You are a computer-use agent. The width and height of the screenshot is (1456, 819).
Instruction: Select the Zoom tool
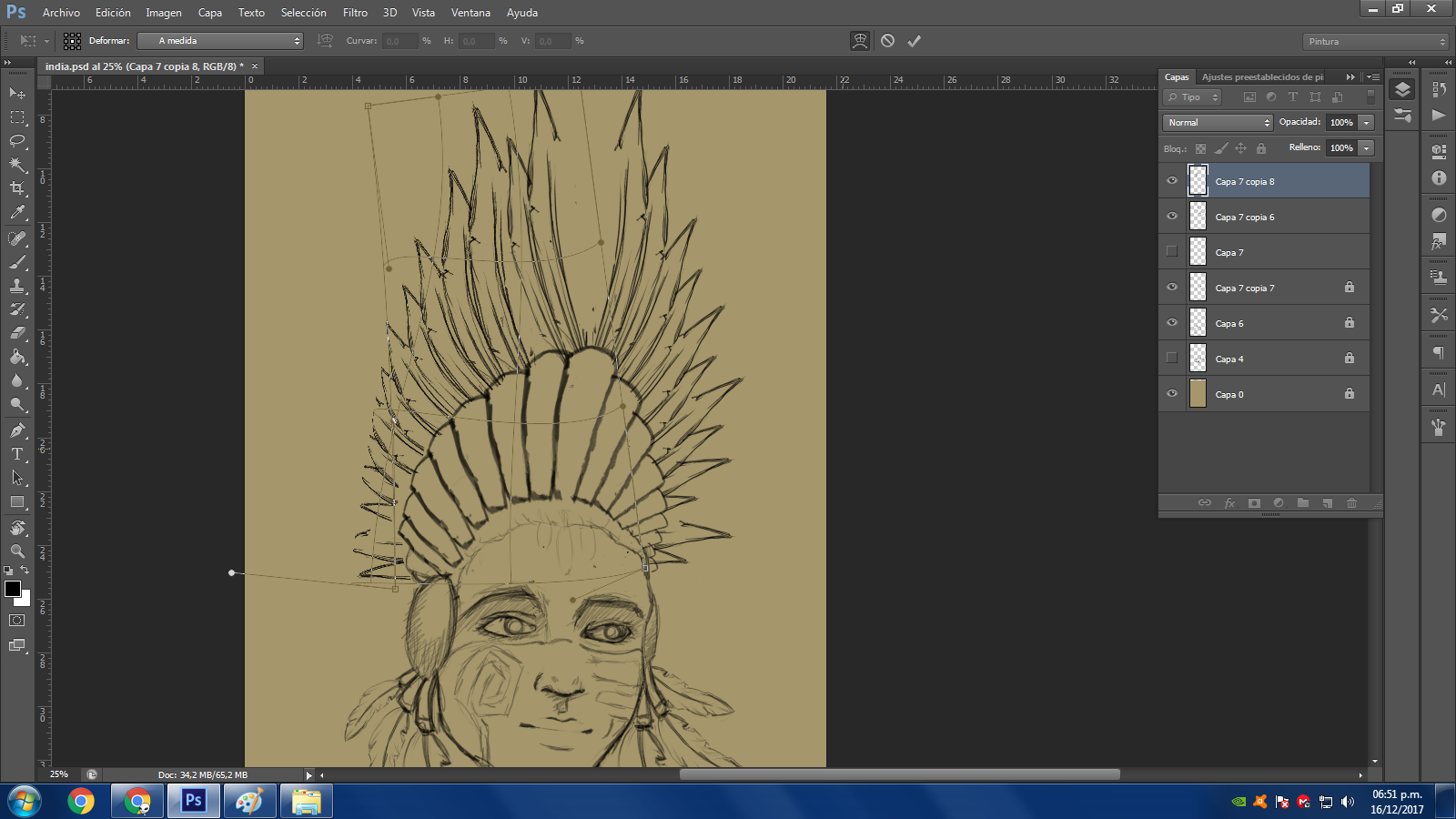[x=17, y=551]
